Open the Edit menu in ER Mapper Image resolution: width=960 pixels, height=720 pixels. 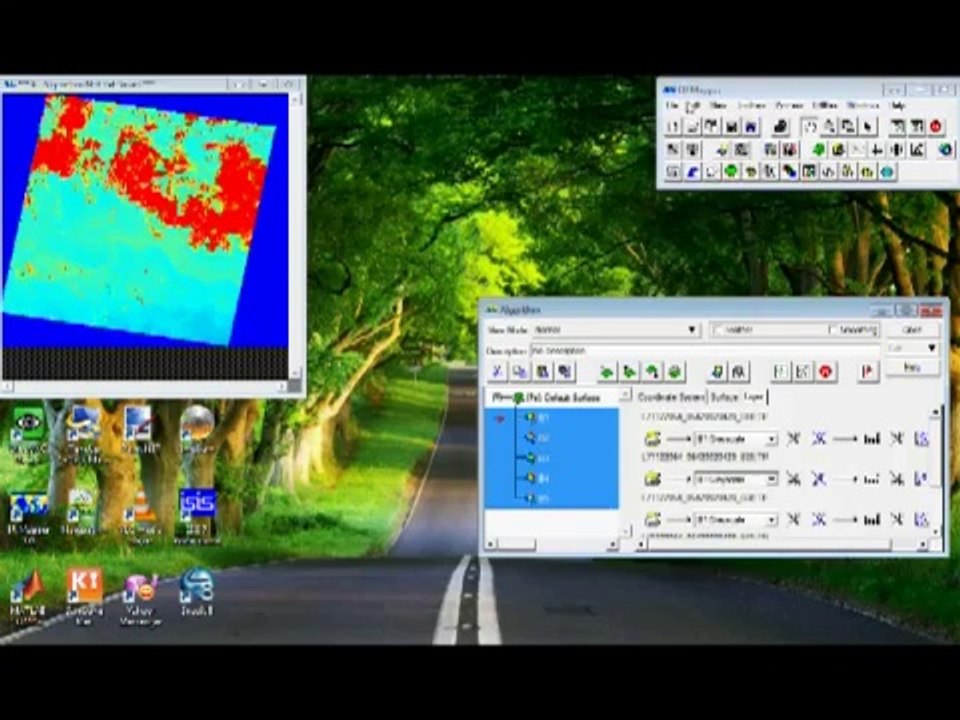[x=692, y=105]
